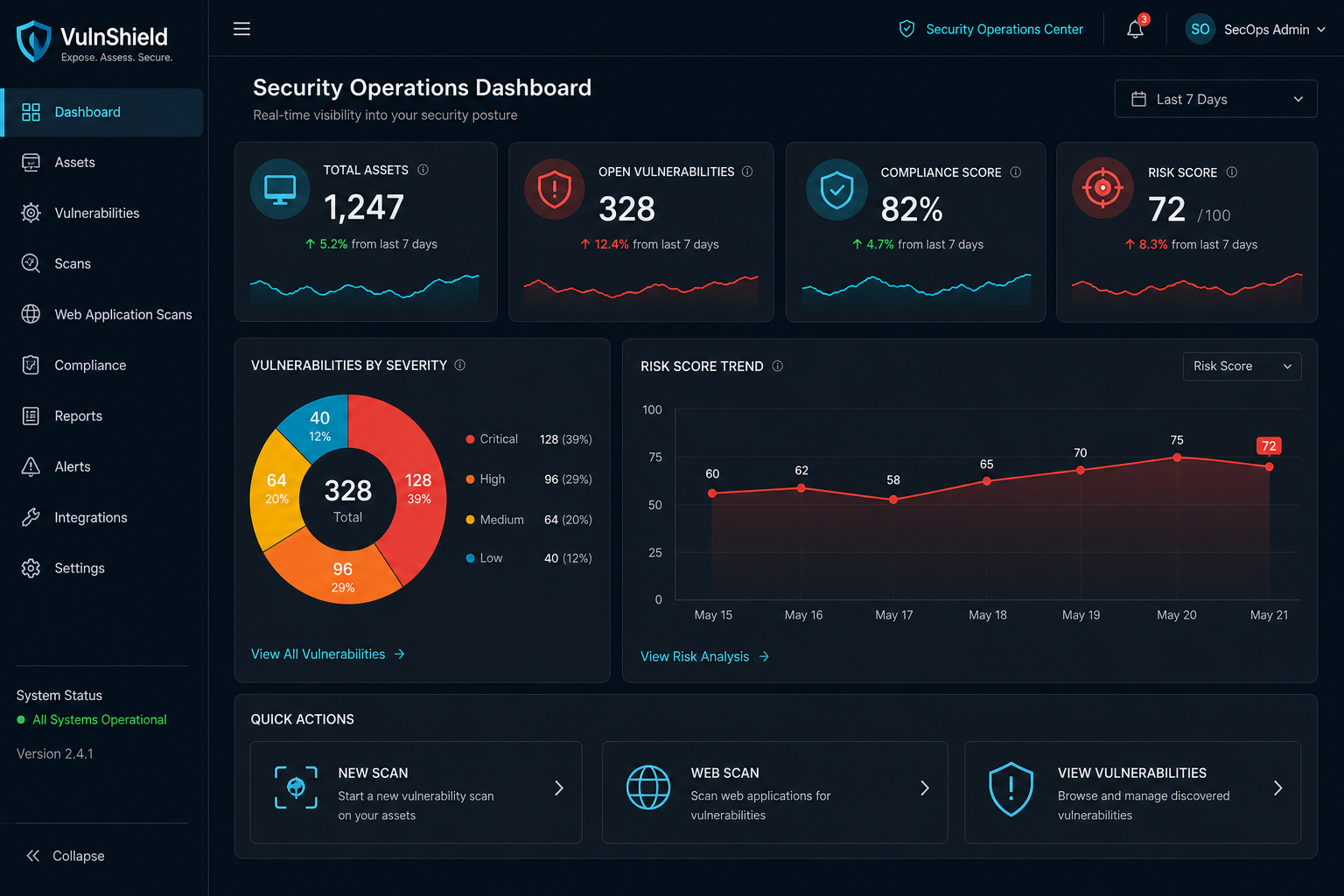Open the hamburger menu icon
The image size is (1344, 896).
(242, 29)
